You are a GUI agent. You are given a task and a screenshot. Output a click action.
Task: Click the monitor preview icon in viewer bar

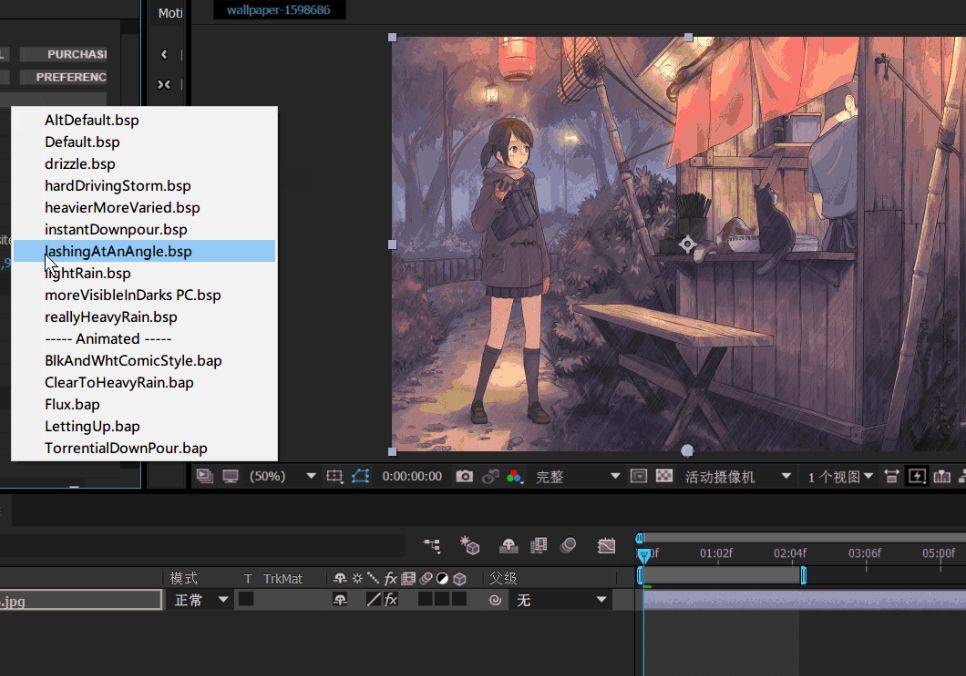pos(230,476)
